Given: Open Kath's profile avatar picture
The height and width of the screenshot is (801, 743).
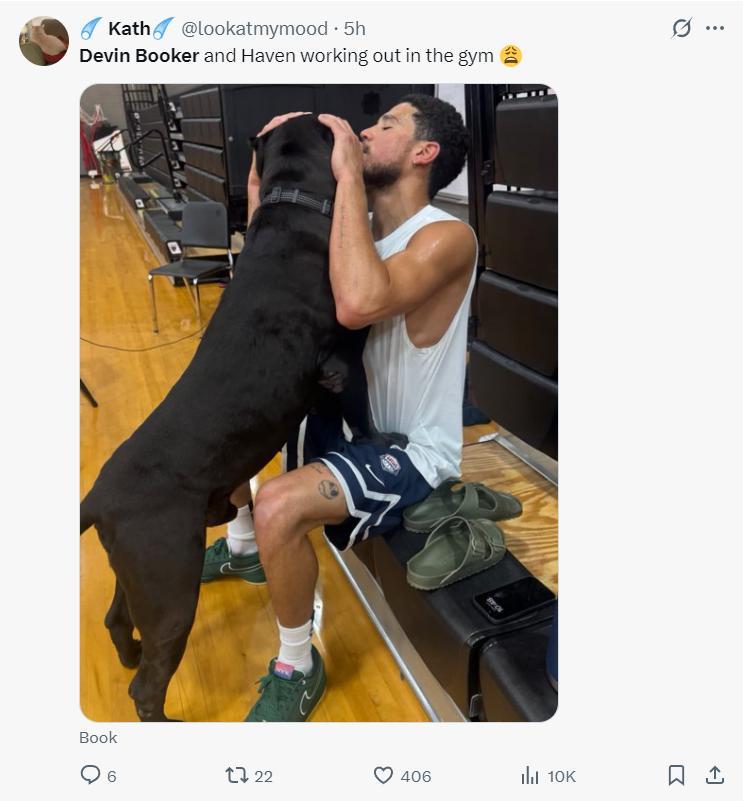Looking at the screenshot, I should click(x=44, y=41).
